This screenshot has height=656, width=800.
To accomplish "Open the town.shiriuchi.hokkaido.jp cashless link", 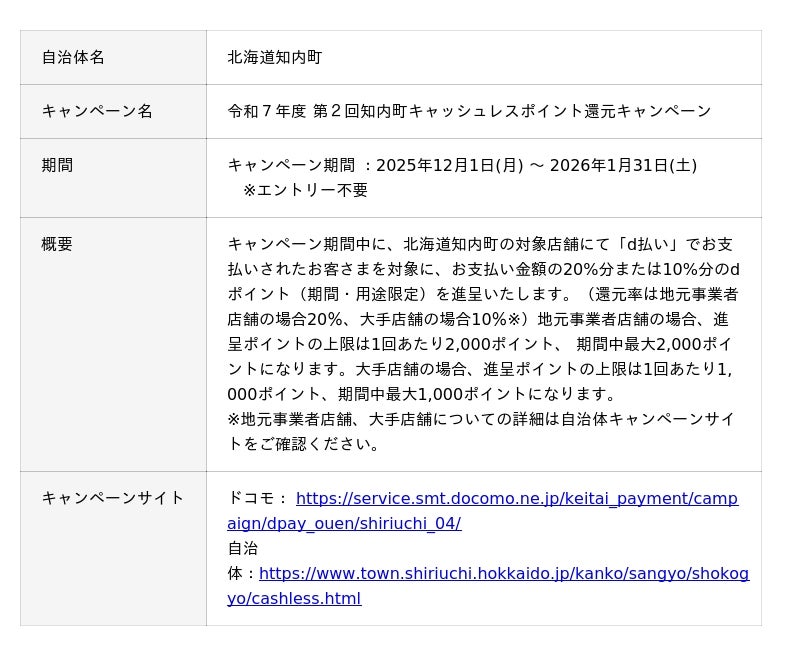I will (503, 574).
